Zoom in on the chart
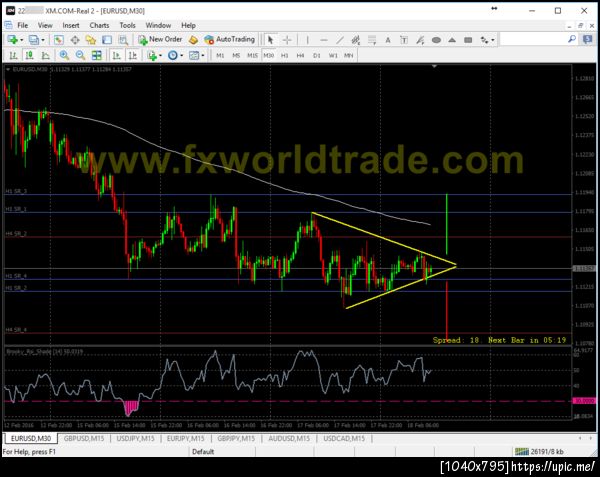600x477 pixels. (64, 56)
